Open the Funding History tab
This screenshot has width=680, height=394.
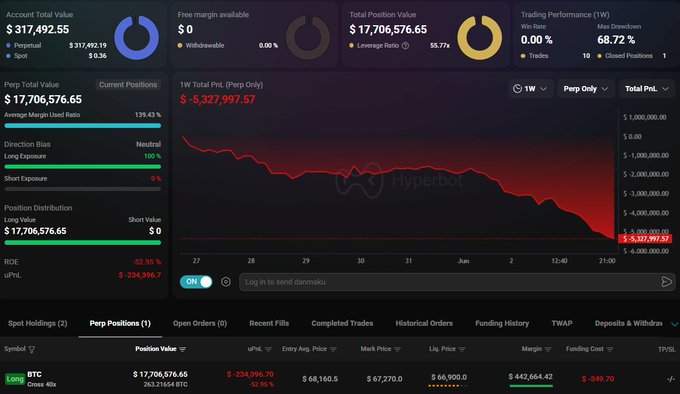502,323
